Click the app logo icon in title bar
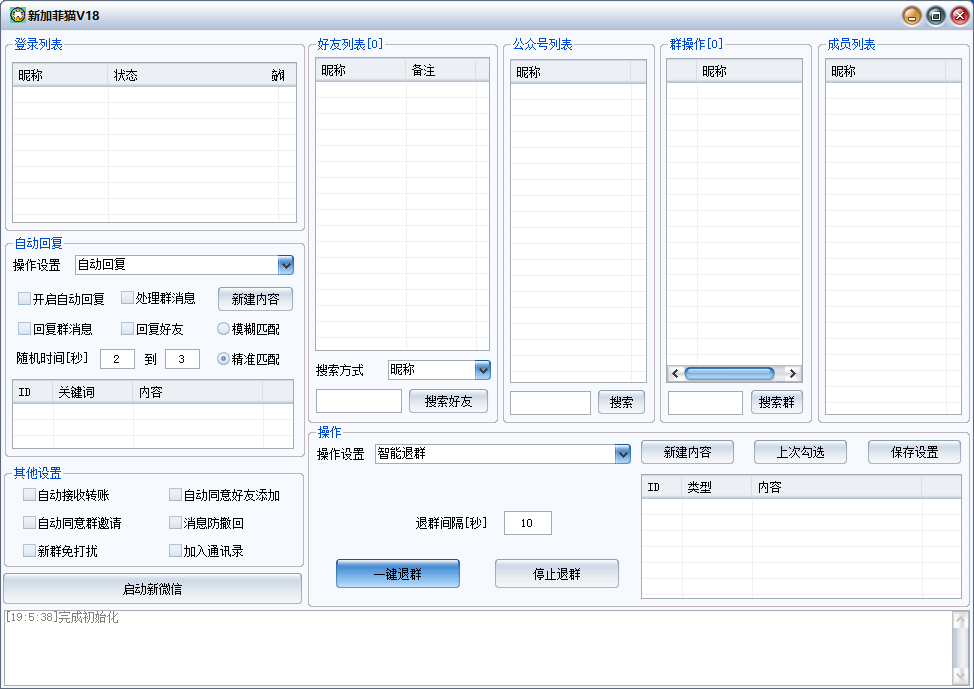This screenshot has height=689, width=974. (x=16, y=15)
